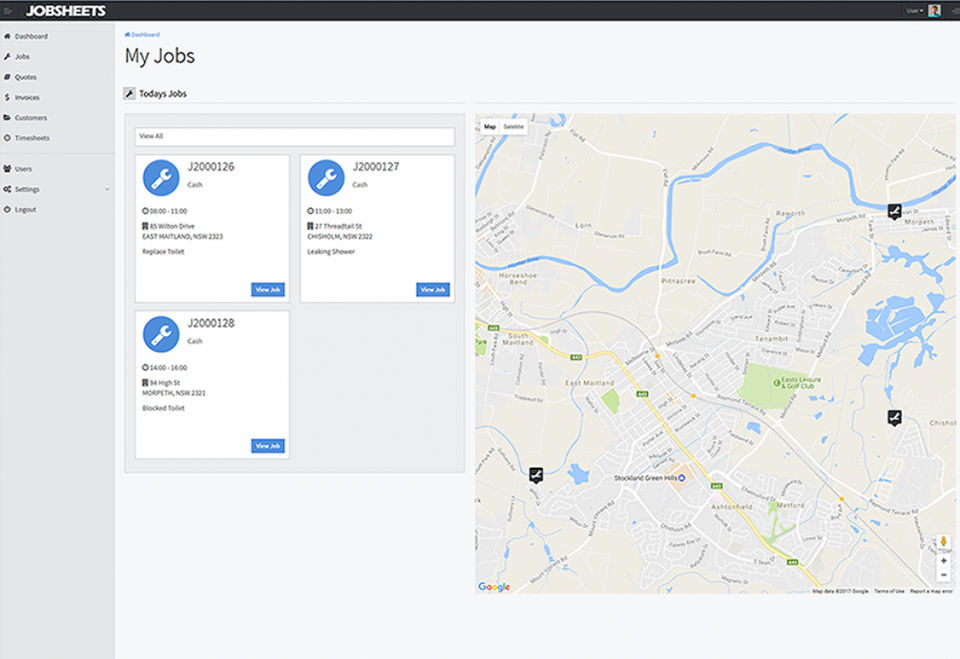Click the job marker near Chisholm
The height and width of the screenshot is (659, 960).
click(894, 418)
